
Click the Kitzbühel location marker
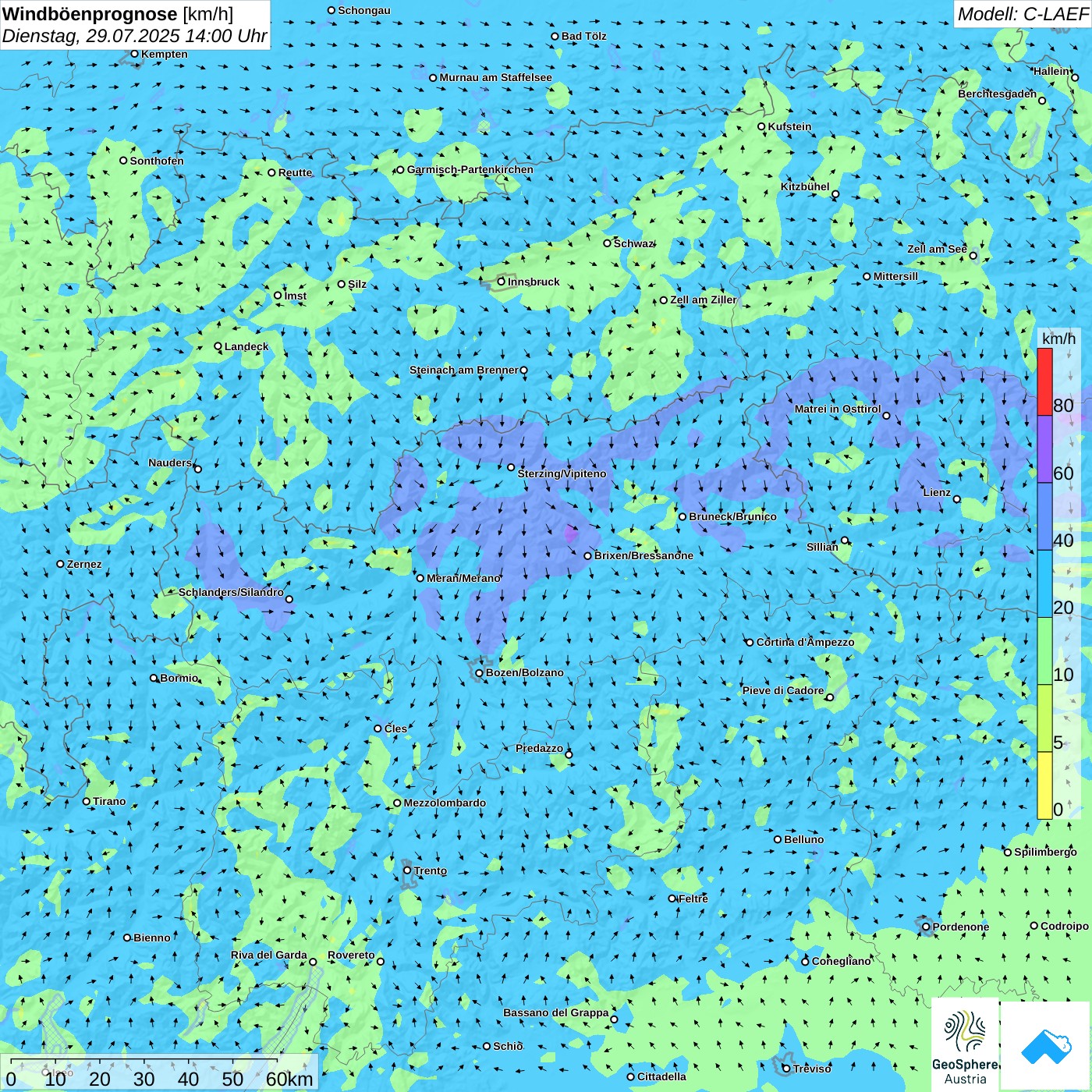835,194
